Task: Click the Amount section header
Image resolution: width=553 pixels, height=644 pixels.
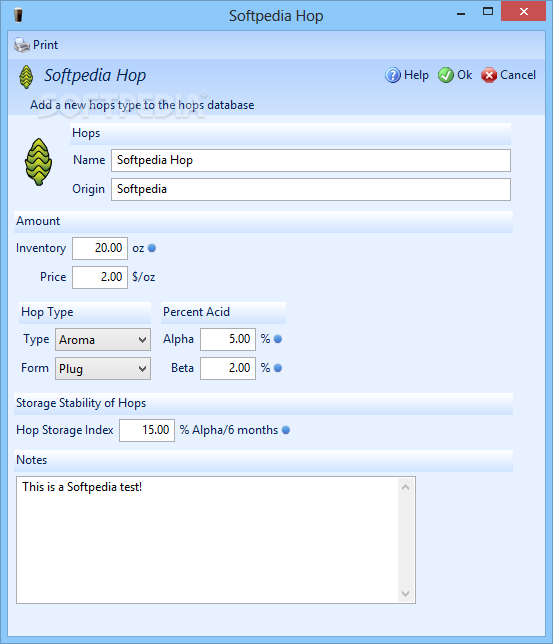Action: tap(263, 222)
